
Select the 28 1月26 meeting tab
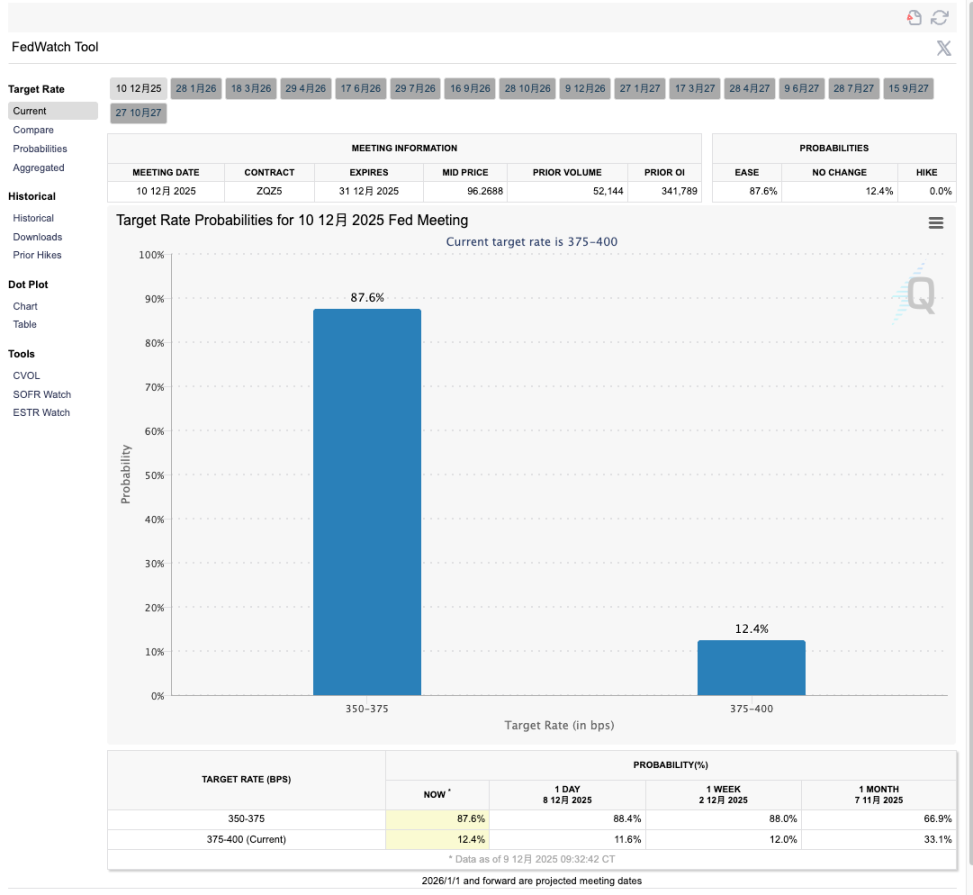click(x=196, y=89)
